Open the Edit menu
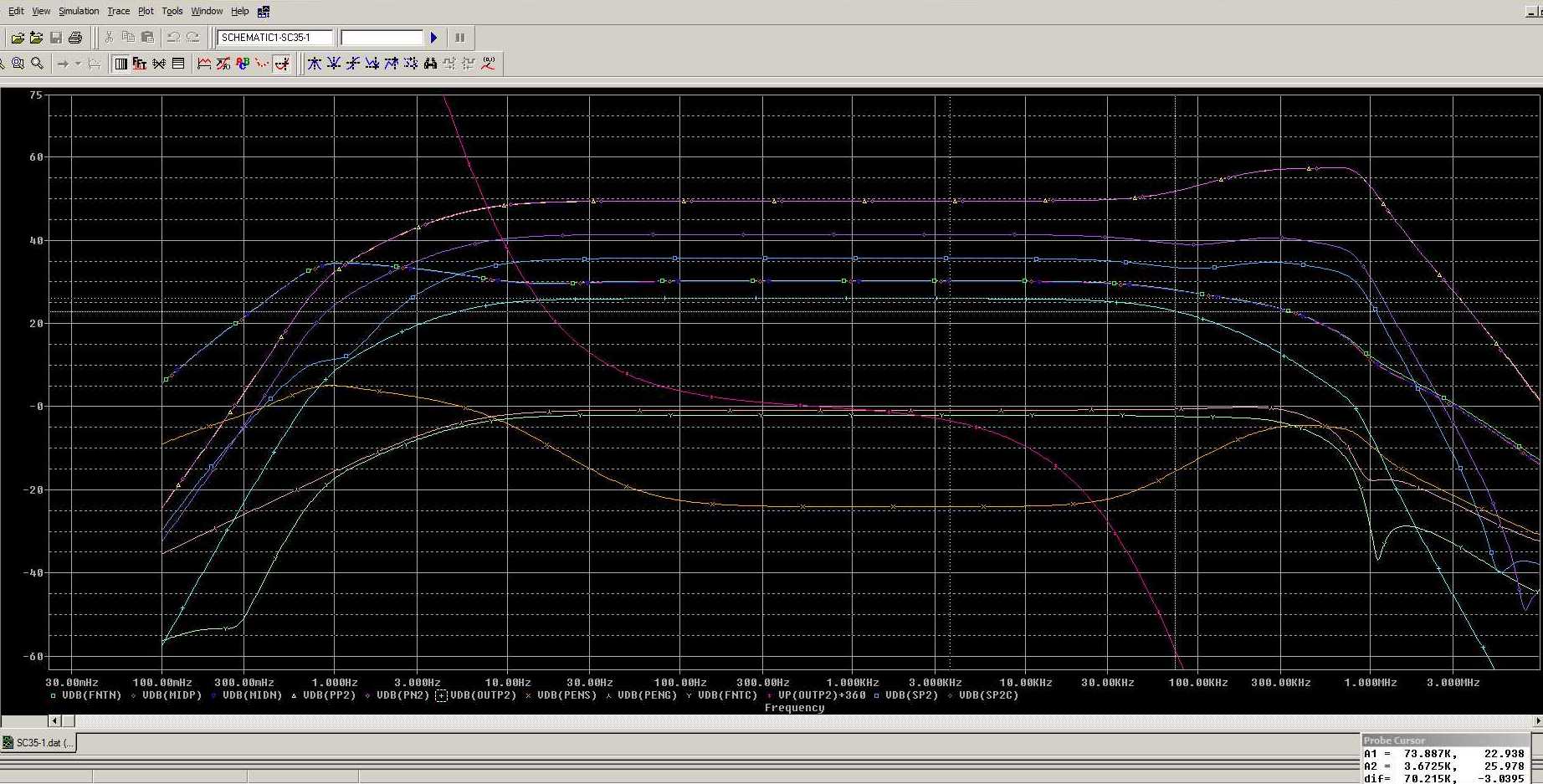The width and height of the screenshot is (1543, 784). (16, 11)
